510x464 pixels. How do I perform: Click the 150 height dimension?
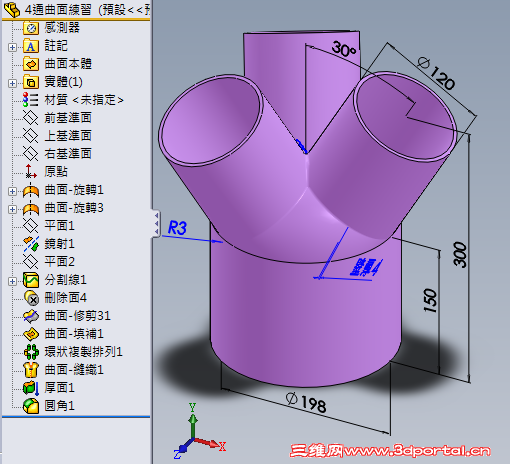430,300
